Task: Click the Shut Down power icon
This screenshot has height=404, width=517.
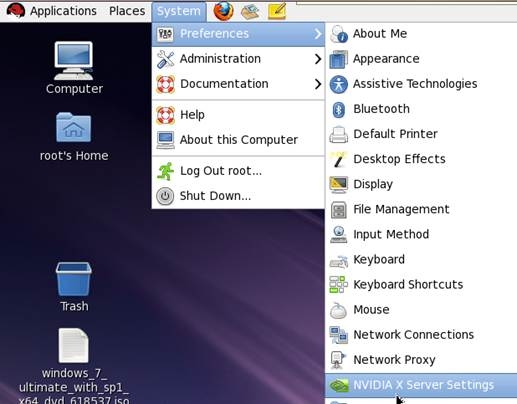Action: tap(165, 196)
